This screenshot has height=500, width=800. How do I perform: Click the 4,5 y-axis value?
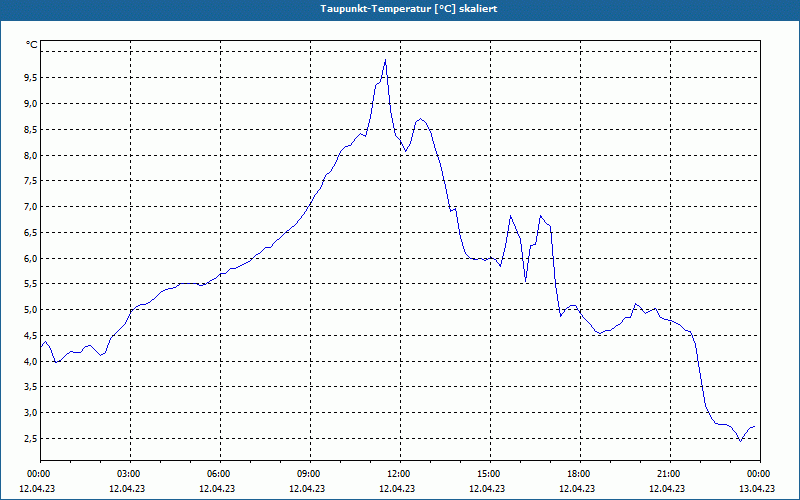coord(31,336)
